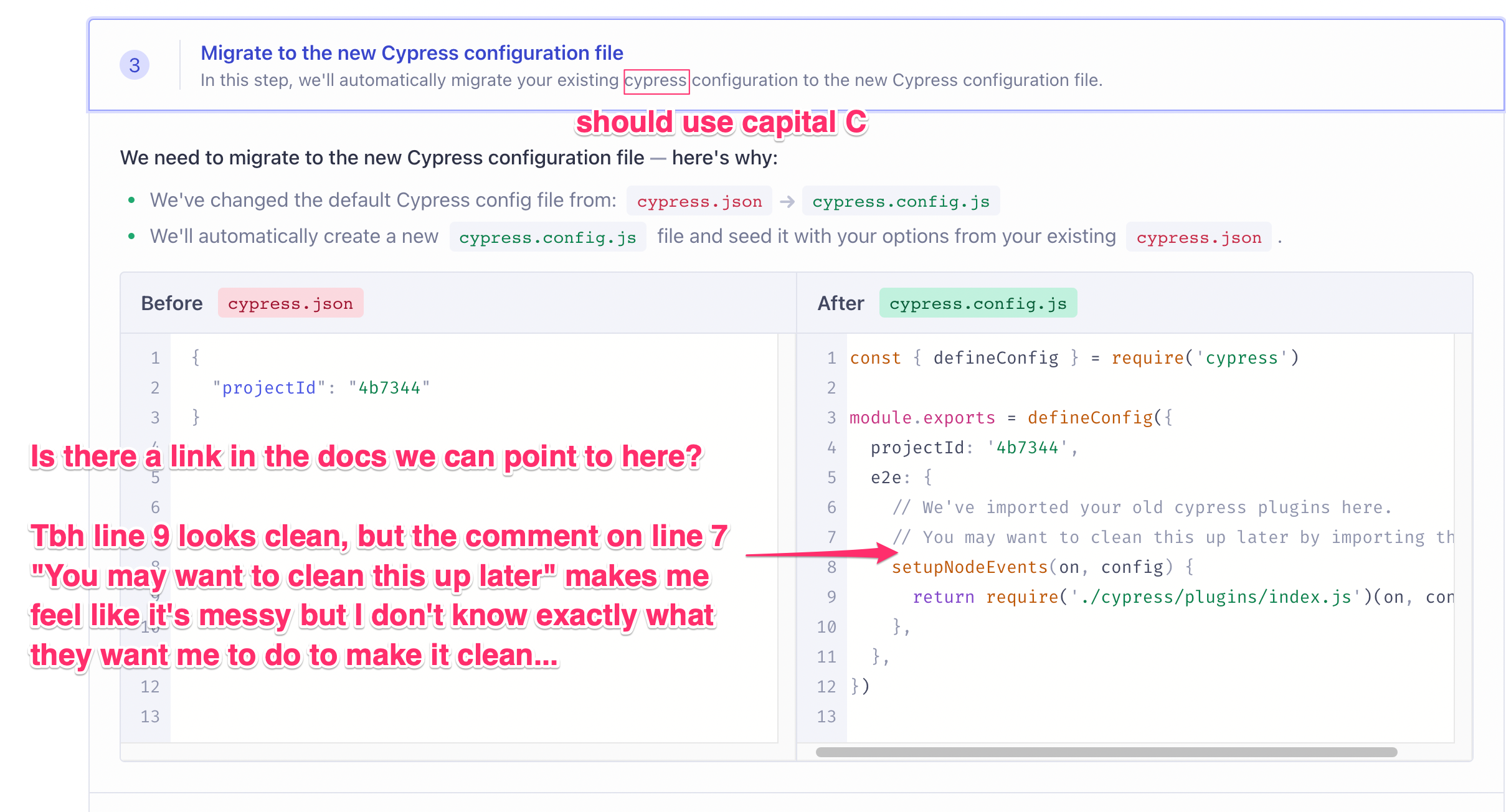Viewport: 1506px width, 812px height.
Task: Click the green cypress.config.js badge in first bullet
Action: [x=901, y=202]
